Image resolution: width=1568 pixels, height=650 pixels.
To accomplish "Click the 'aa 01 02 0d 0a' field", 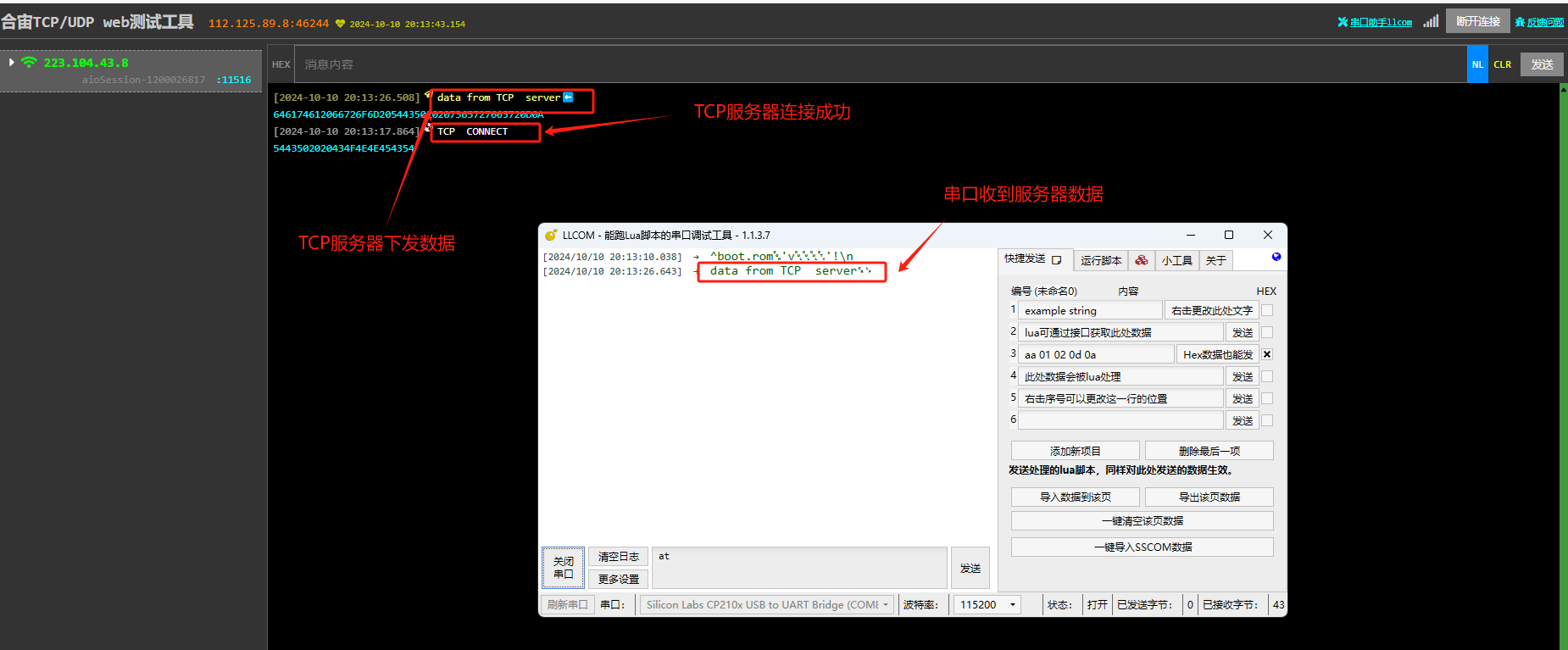I will 1096,354.
